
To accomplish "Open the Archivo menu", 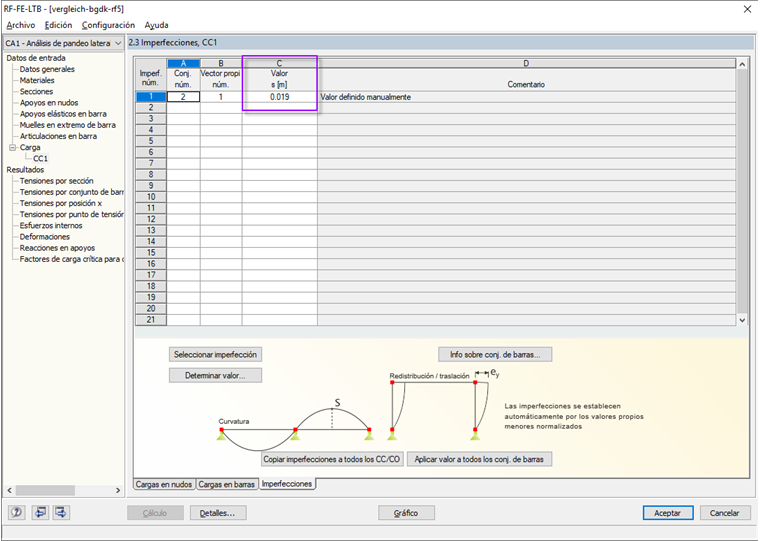I will point(21,25).
